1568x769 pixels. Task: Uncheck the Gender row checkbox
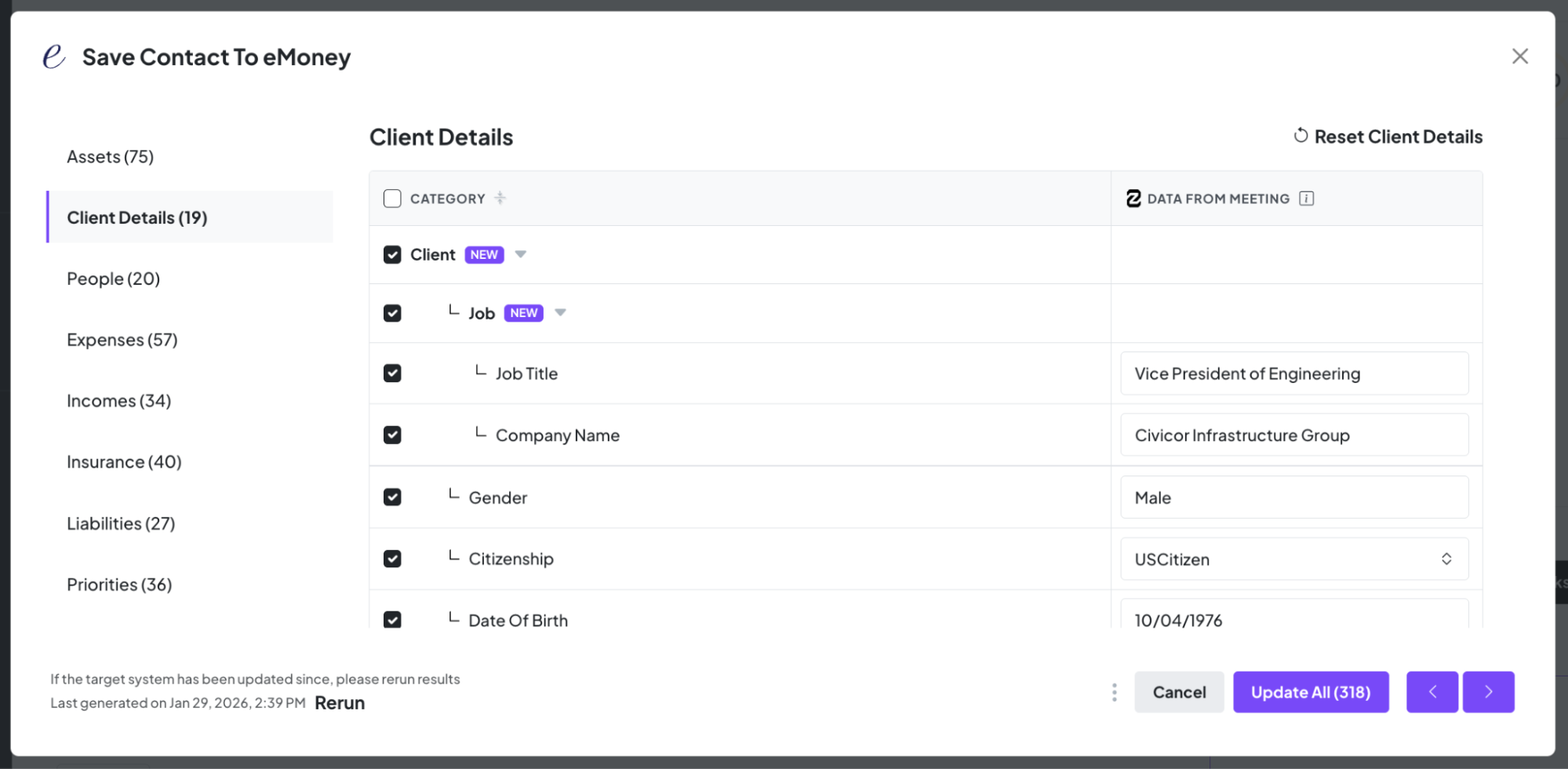392,497
